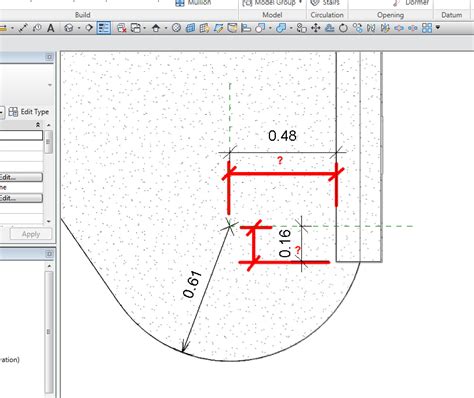Click the Stairs ribbon button
474x398 pixels.
(x=325, y=2)
